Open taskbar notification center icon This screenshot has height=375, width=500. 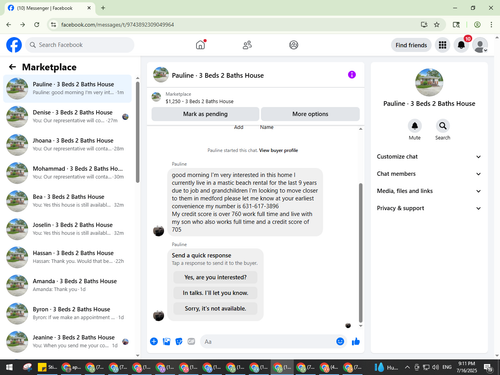(488, 367)
